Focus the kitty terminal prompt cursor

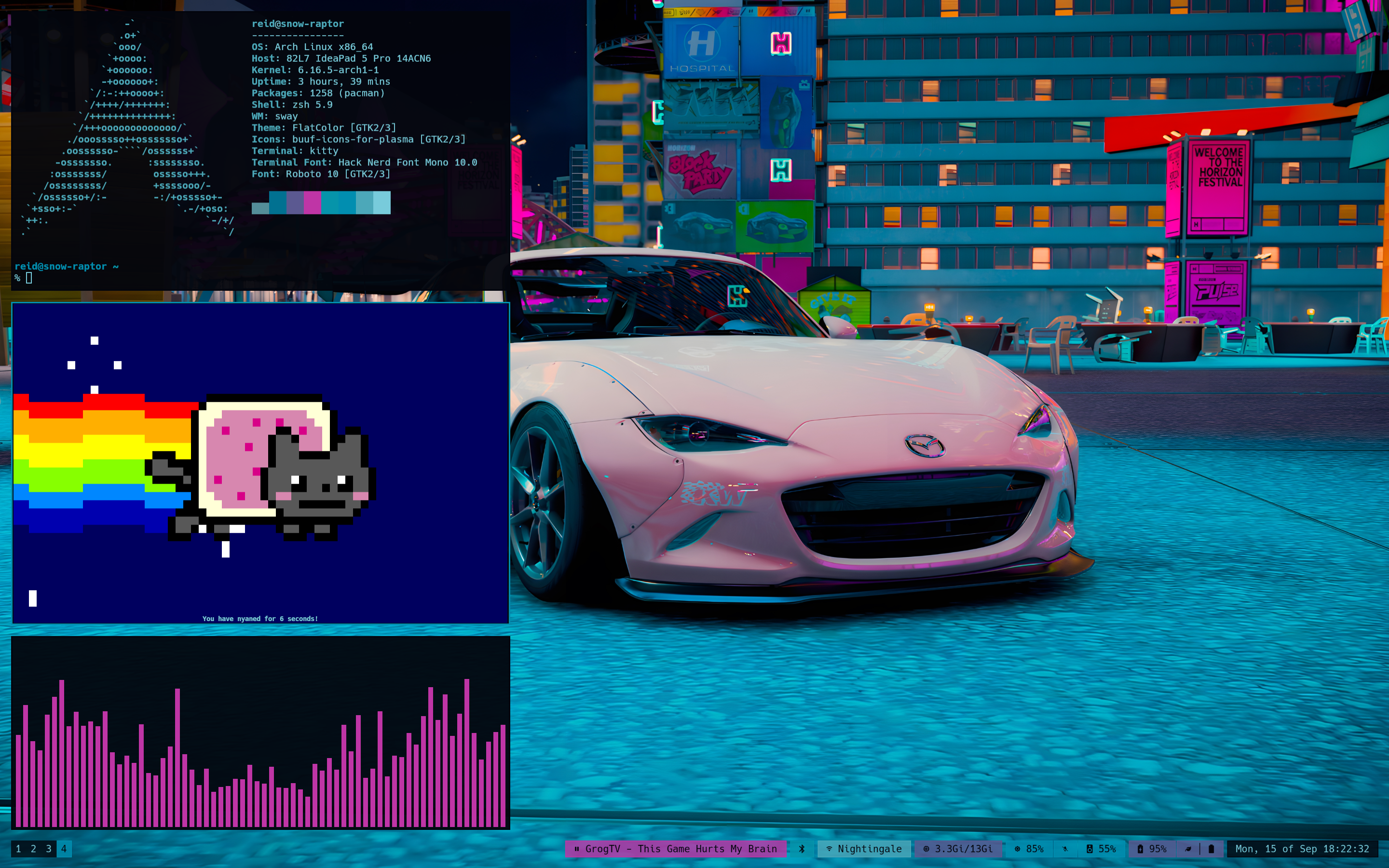click(x=29, y=278)
